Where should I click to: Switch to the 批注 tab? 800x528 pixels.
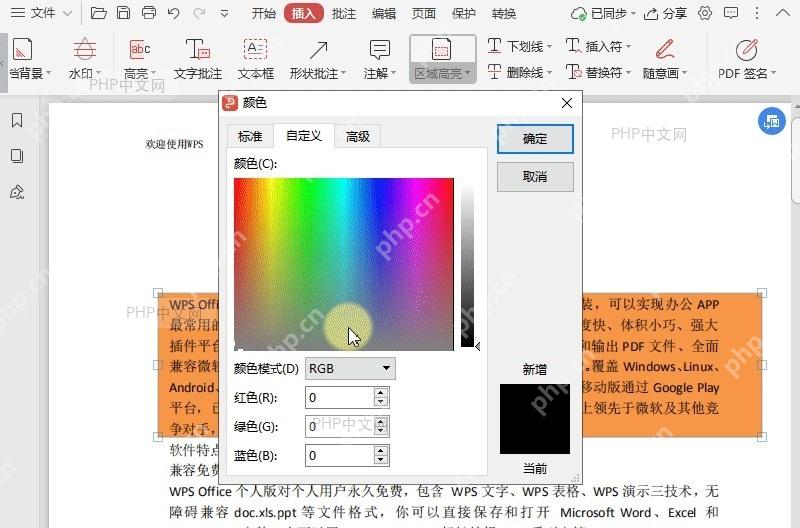343,13
